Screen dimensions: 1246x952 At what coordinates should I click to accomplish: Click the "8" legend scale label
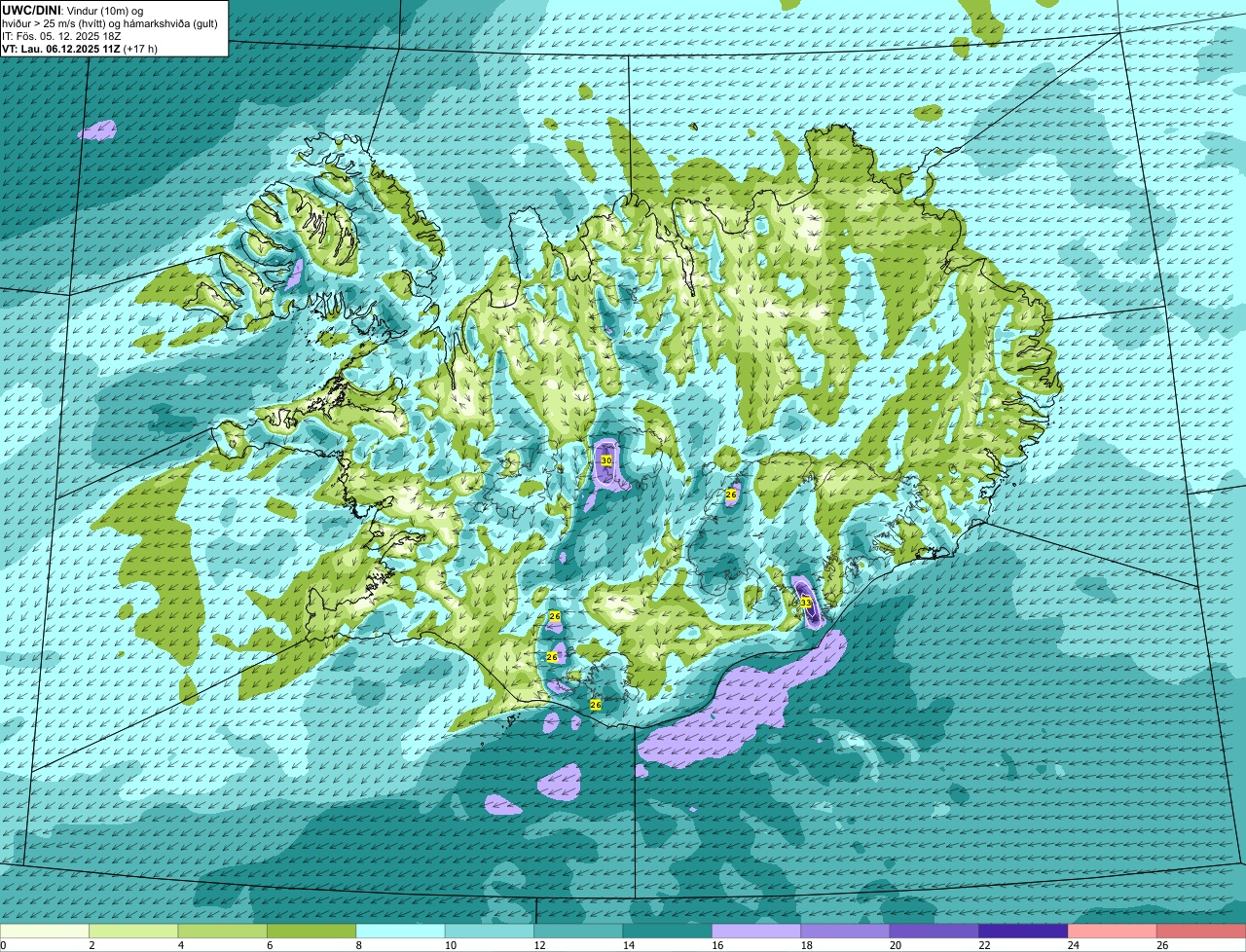[x=358, y=945]
